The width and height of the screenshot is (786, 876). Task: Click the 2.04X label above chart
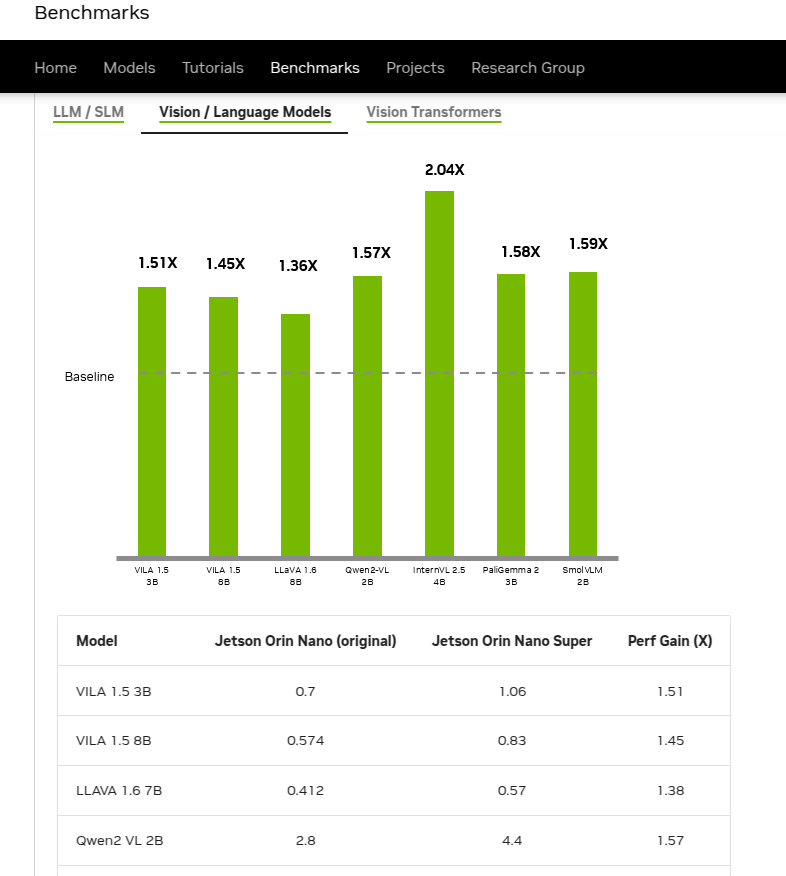445,170
